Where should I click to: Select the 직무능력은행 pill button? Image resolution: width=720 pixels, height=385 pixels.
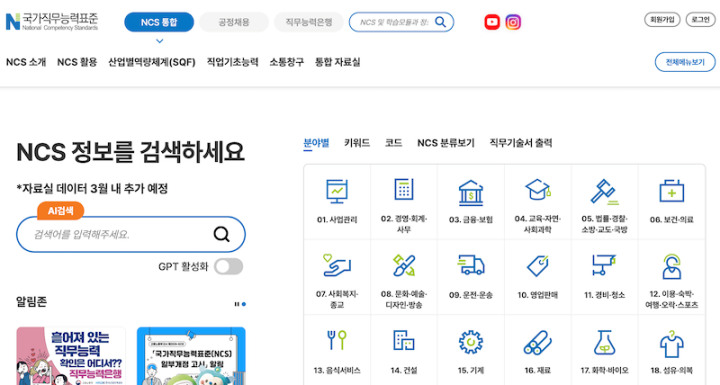coord(309,22)
